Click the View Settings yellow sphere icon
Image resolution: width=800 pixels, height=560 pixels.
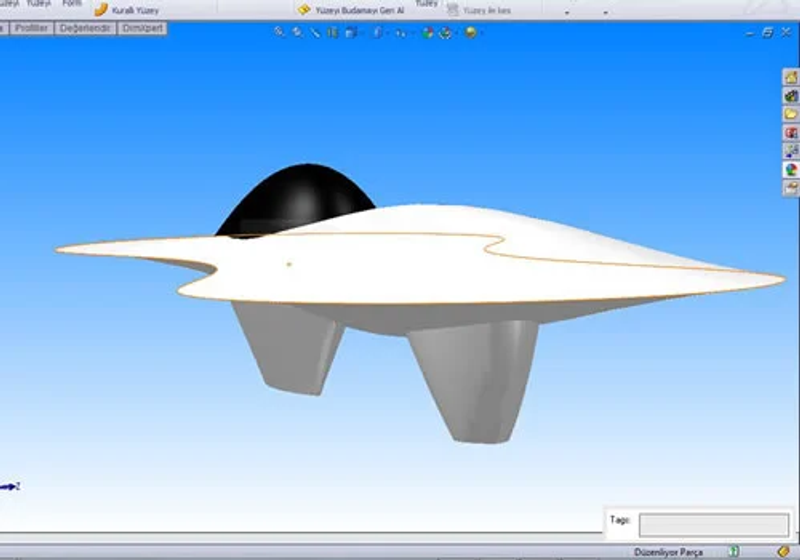click(471, 33)
